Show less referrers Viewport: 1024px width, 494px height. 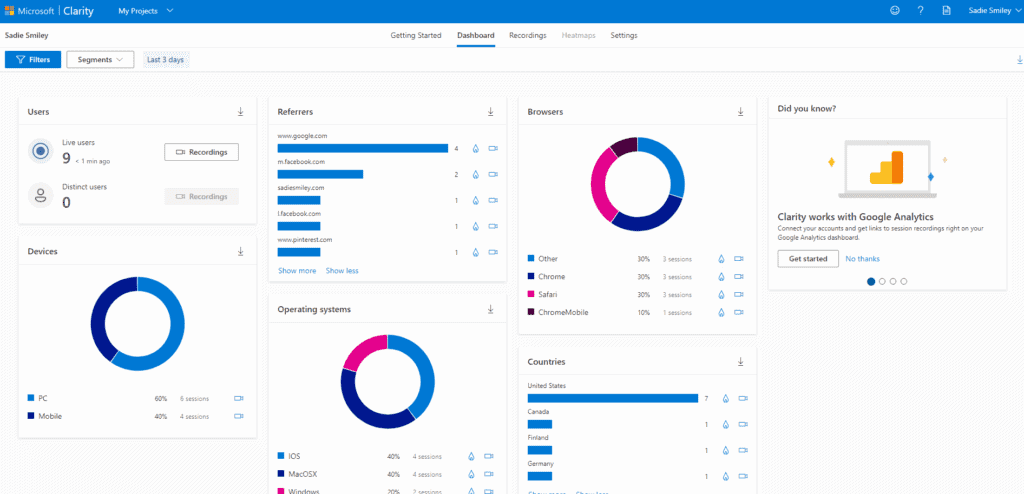point(342,271)
